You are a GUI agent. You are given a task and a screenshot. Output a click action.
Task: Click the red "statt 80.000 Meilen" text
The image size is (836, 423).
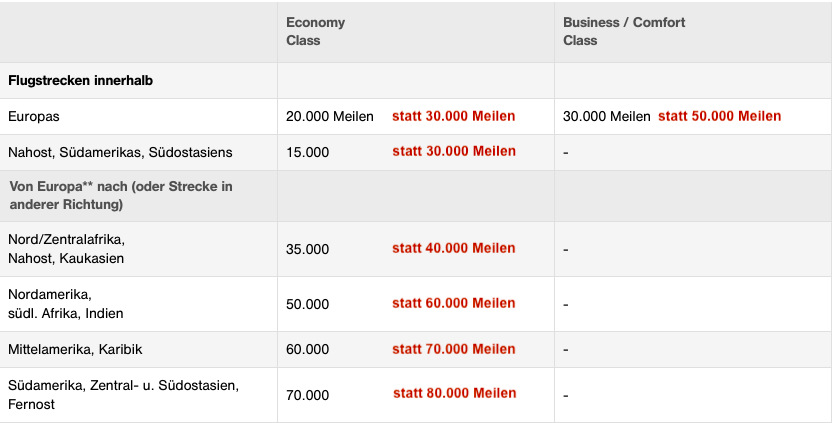(x=454, y=393)
